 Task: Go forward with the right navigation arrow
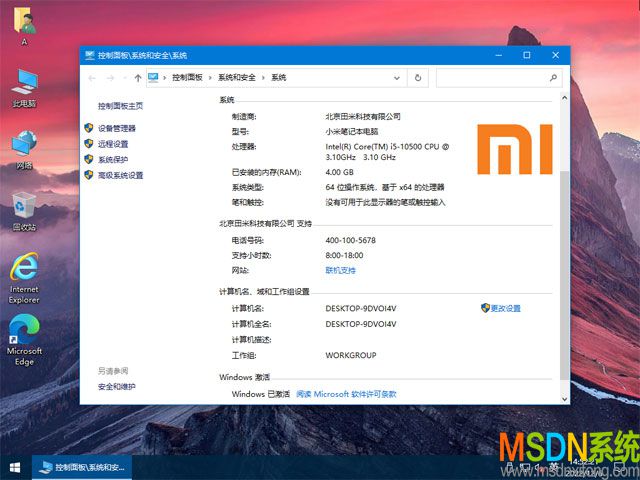point(110,78)
